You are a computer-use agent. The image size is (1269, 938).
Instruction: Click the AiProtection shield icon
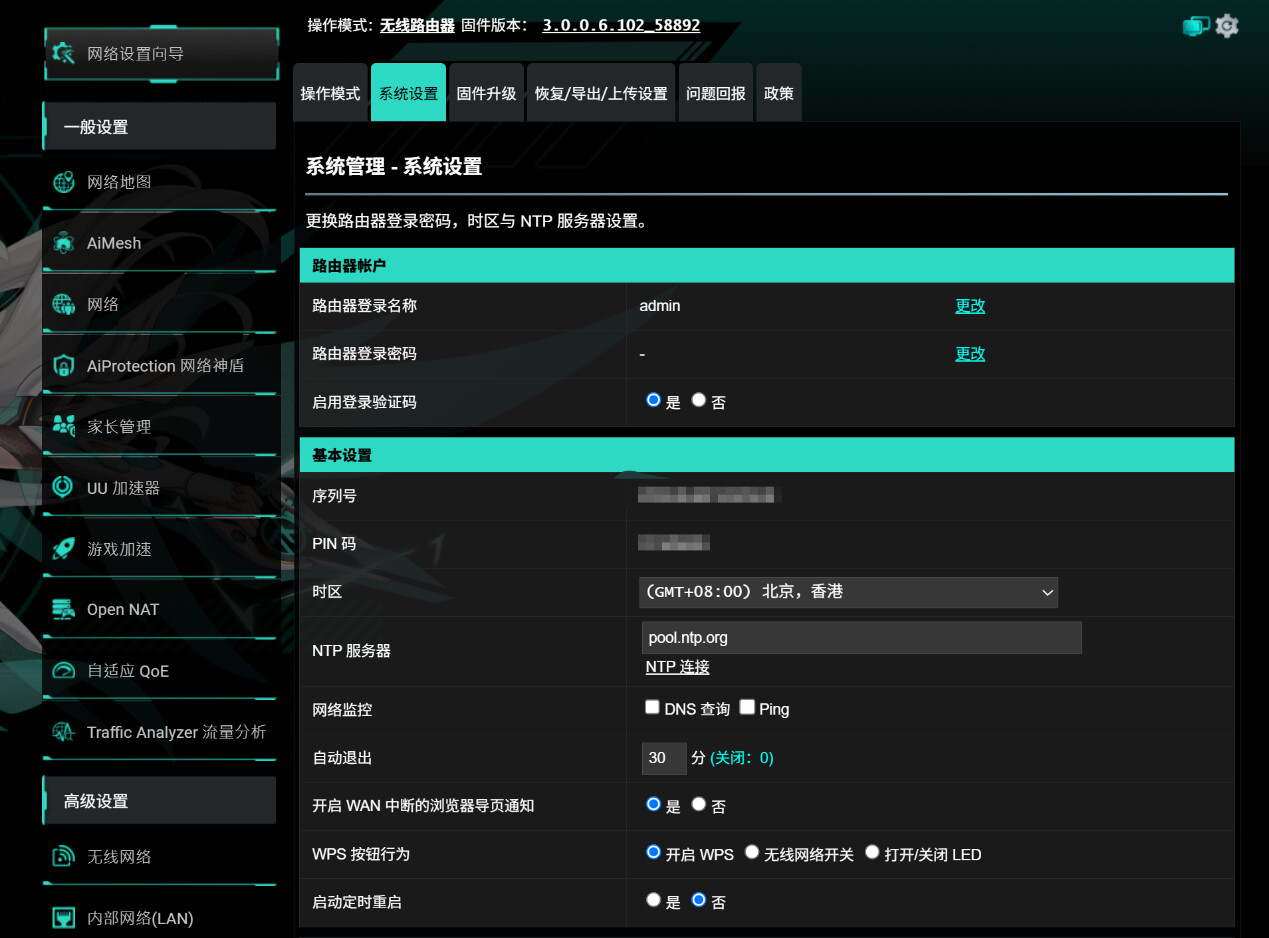[x=64, y=366]
